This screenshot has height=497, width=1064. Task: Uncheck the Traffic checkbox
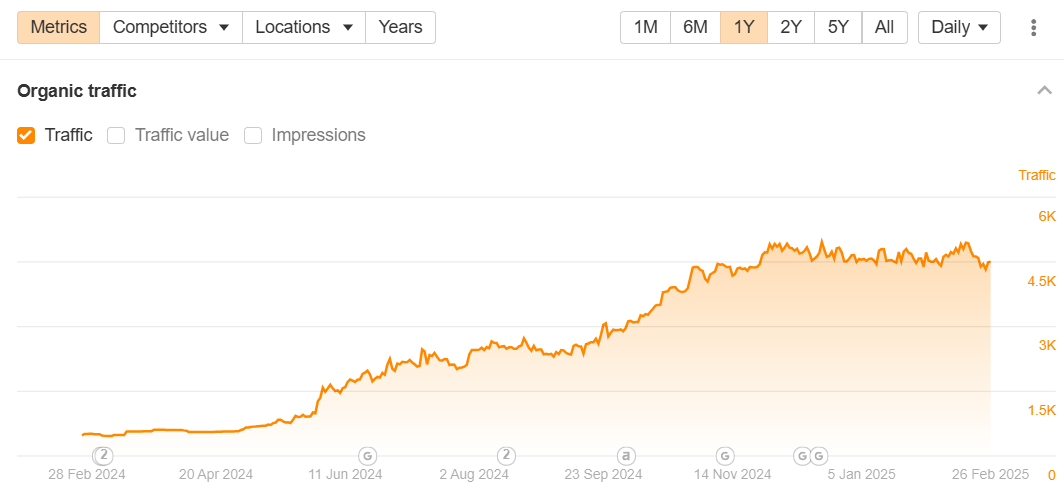point(26,135)
